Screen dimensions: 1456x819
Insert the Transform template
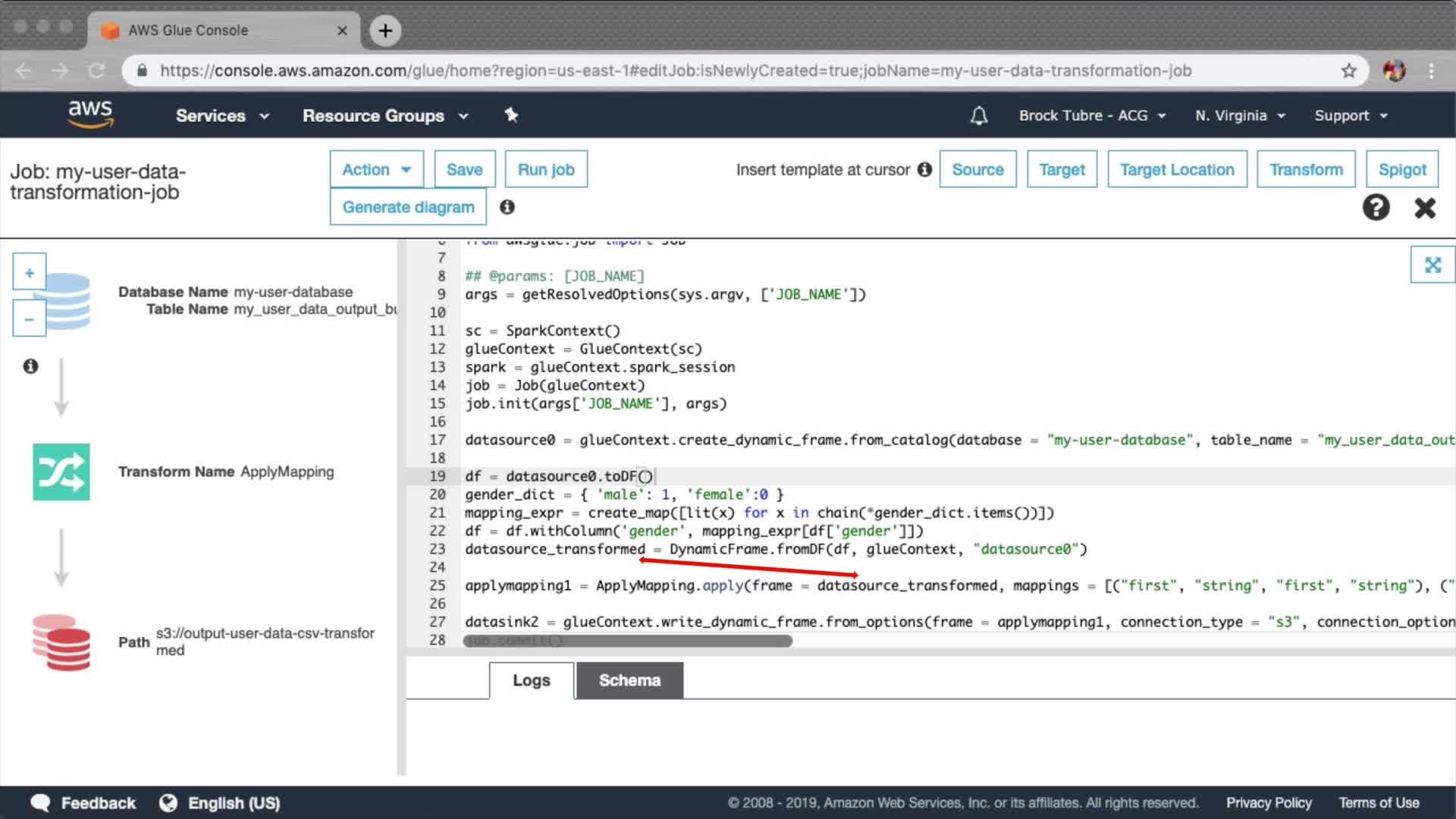(1306, 169)
